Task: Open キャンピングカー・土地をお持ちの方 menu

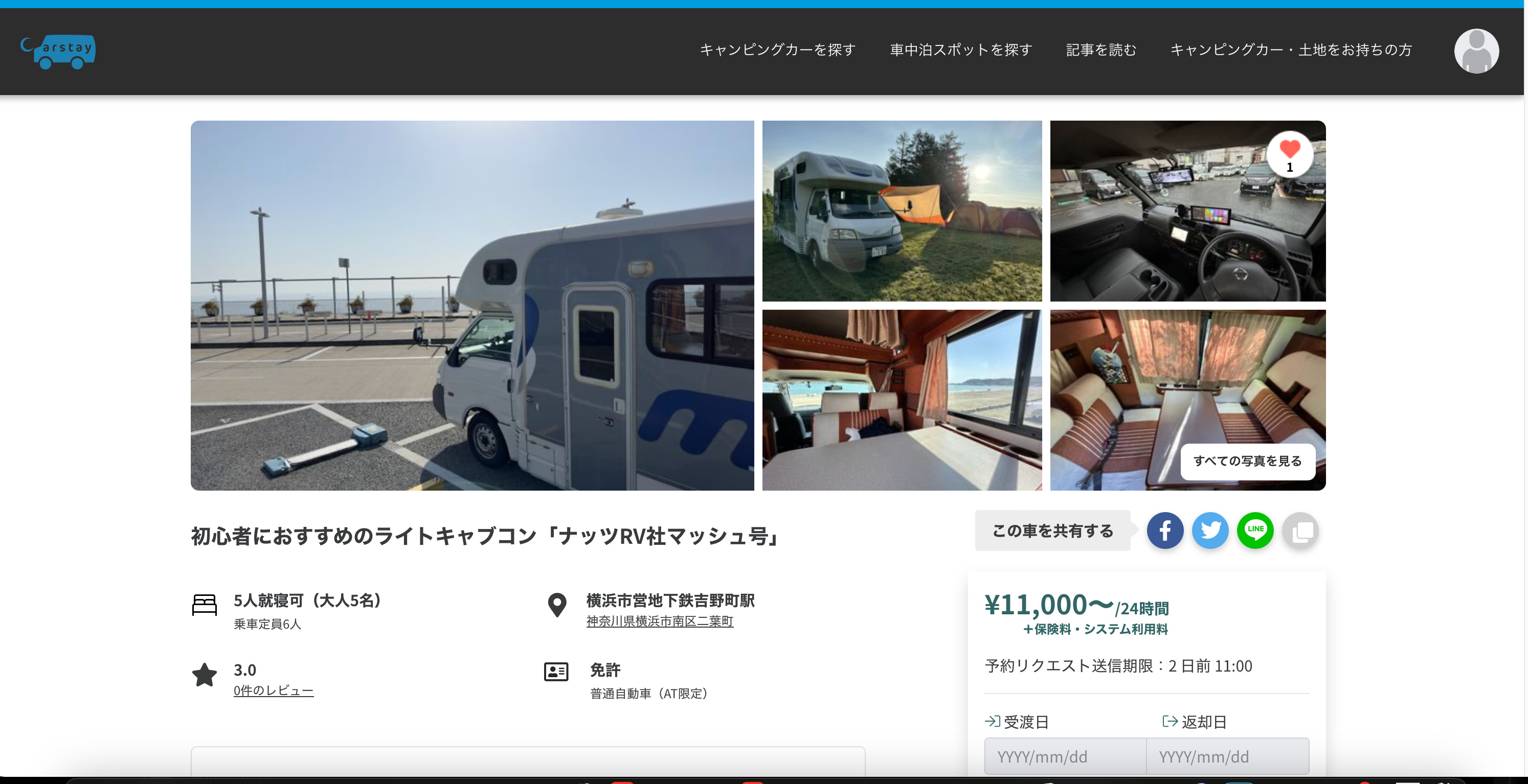Action: point(1291,50)
